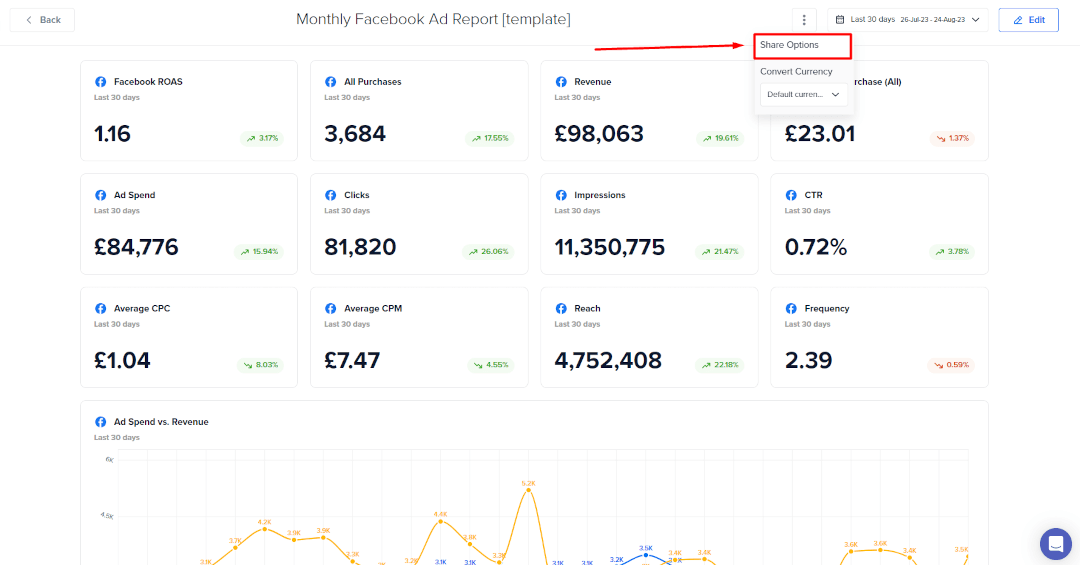Click the 4.55% change badge on Average CPM

pyautogui.click(x=491, y=365)
